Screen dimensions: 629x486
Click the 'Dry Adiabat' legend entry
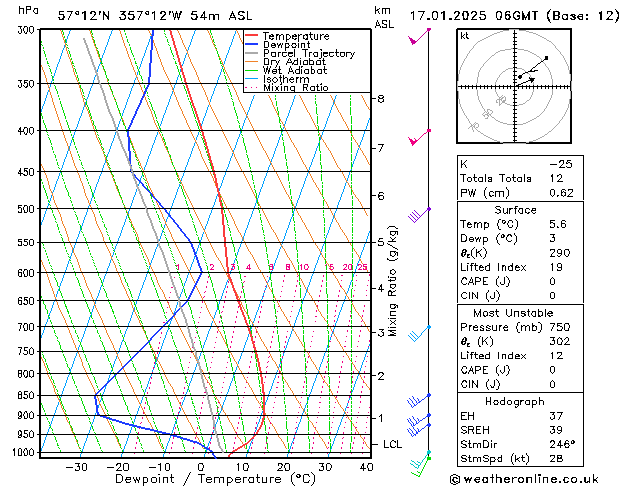coord(286,62)
